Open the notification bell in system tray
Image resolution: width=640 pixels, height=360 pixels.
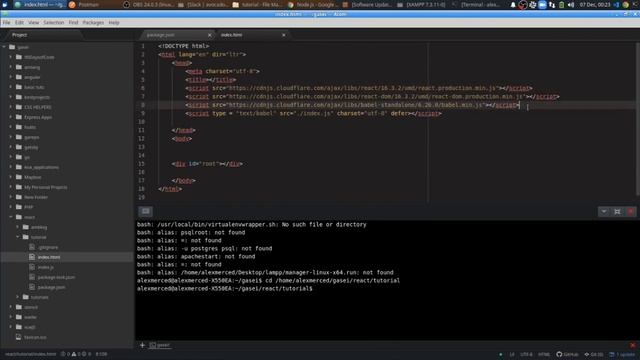click(513, 5)
